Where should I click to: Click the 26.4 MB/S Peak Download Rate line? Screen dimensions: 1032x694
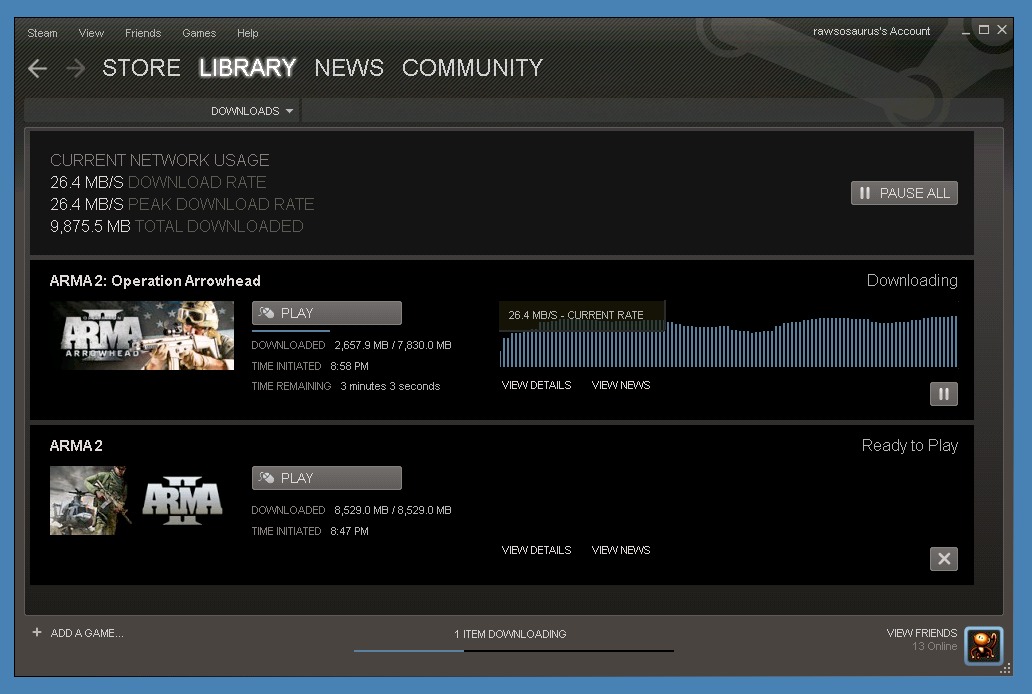coord(182,204)
